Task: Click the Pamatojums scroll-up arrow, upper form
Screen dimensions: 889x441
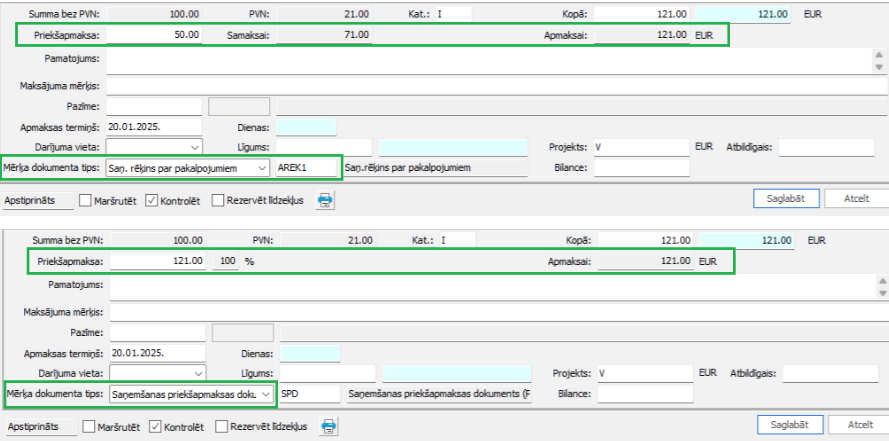Action: tap(878, 55)
